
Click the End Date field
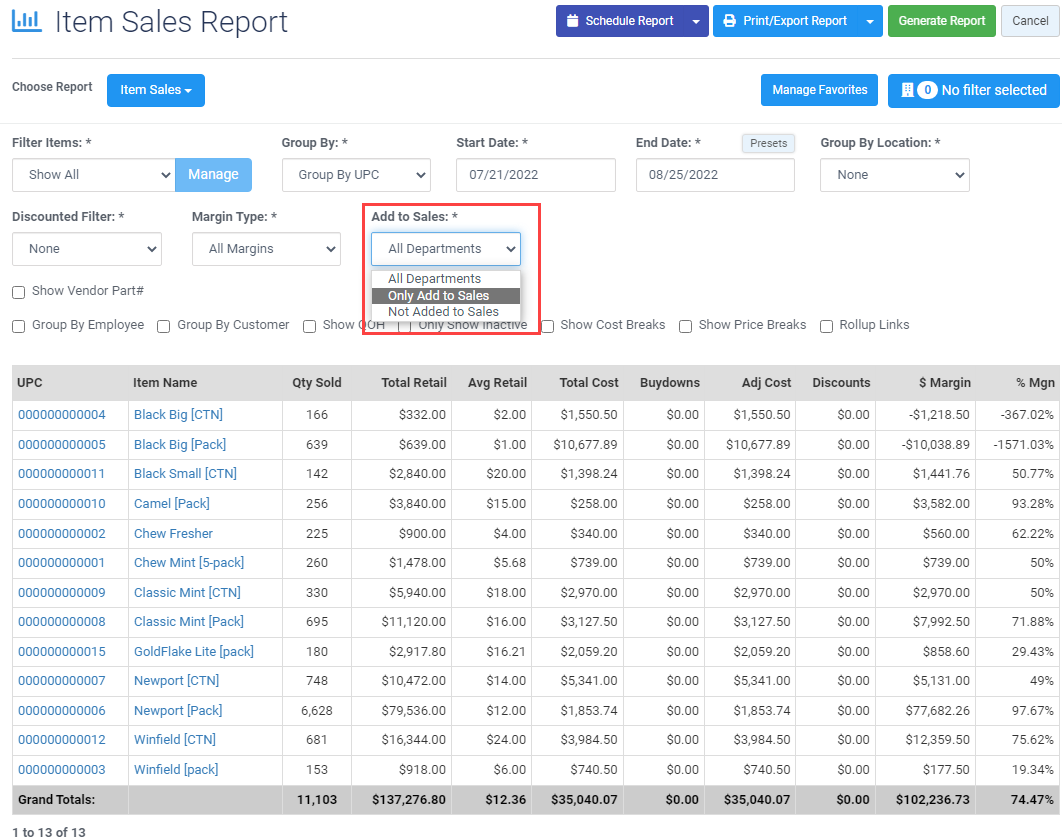(x=715, y=175)
